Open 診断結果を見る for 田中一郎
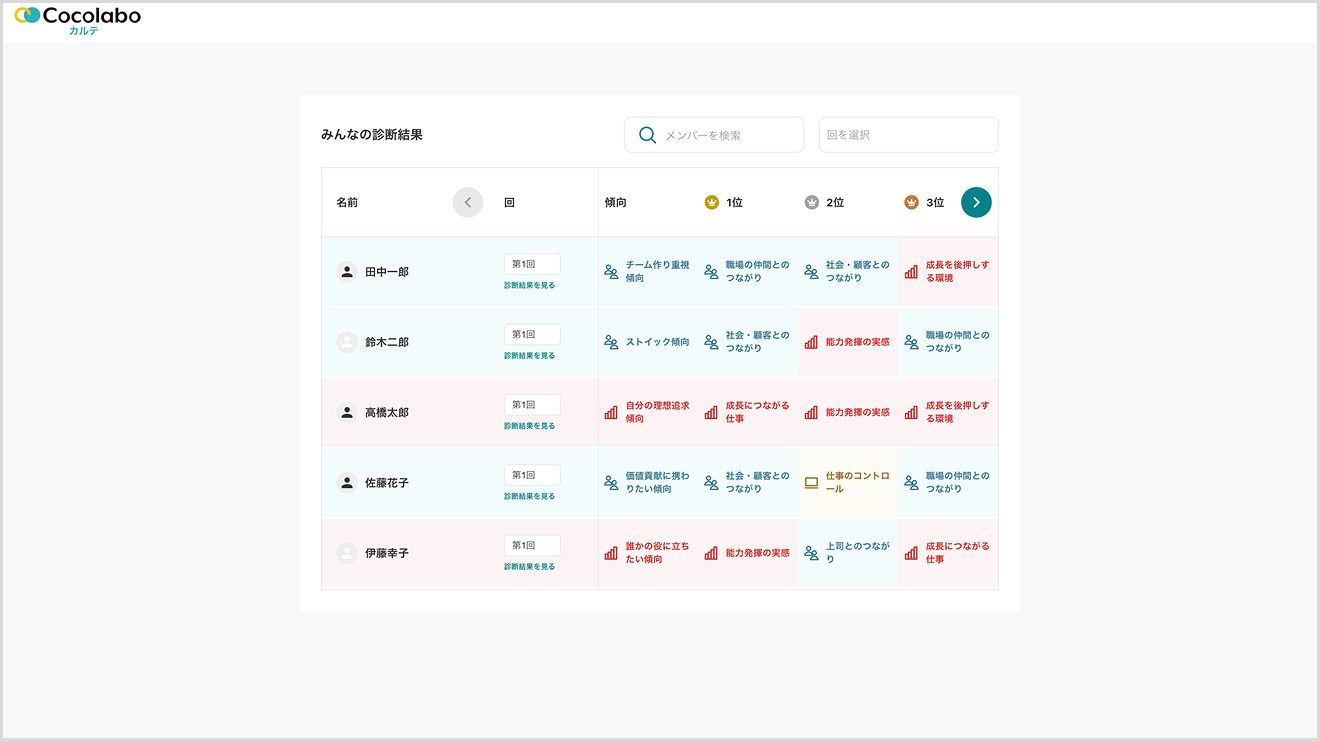 tap(531, 284)
